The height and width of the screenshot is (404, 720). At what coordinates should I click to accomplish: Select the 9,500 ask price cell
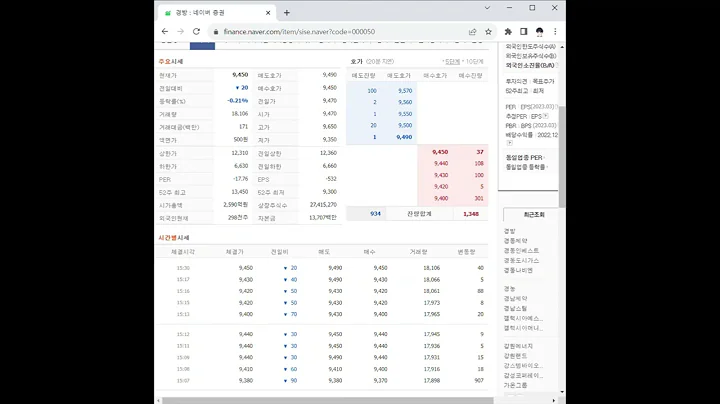pyautogui.click(x=405, y=125)
